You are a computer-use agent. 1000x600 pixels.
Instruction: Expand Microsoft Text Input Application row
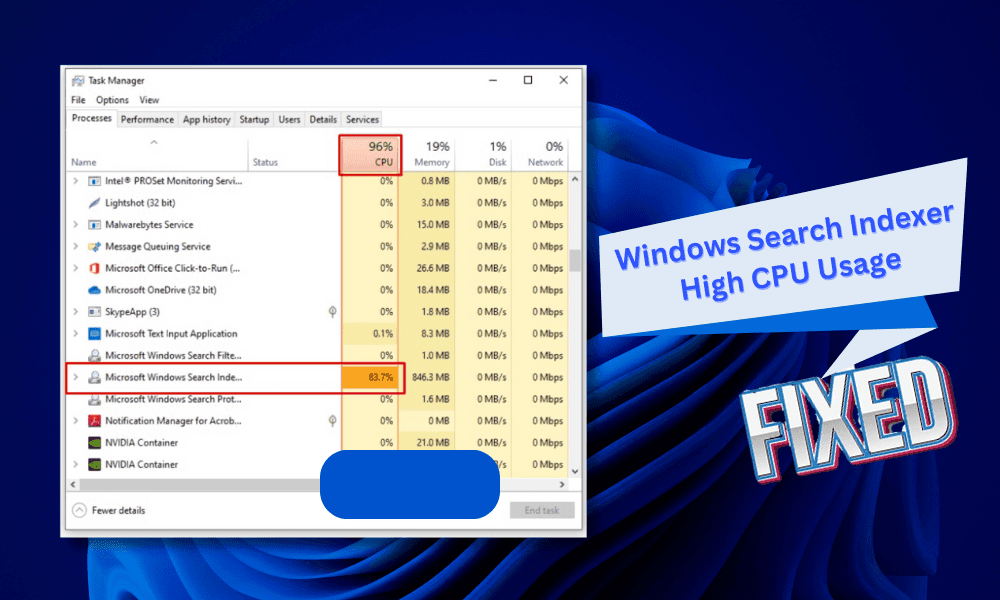coord(75,333)
